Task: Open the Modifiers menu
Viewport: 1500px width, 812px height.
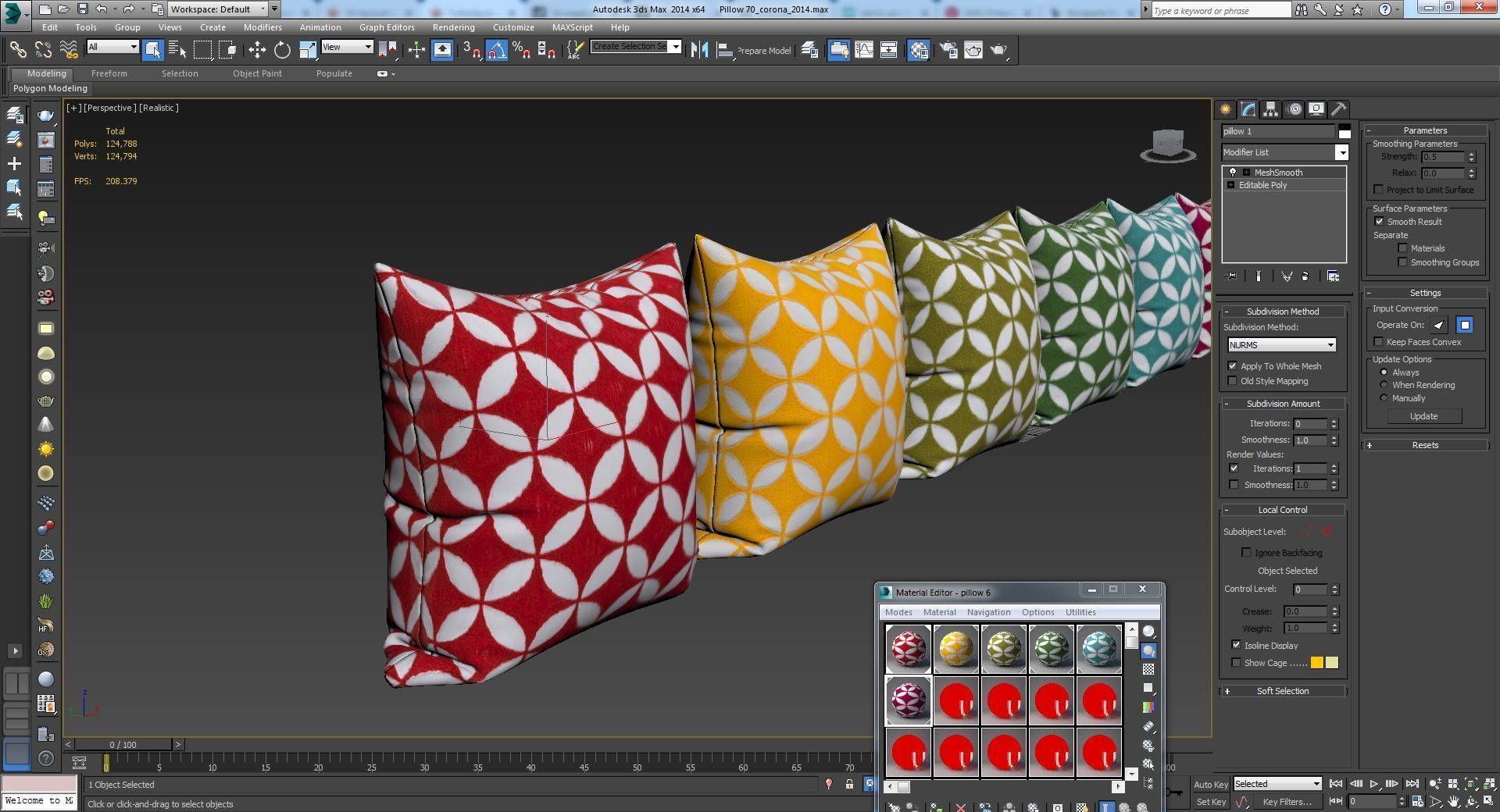Action: click(262, 27)
